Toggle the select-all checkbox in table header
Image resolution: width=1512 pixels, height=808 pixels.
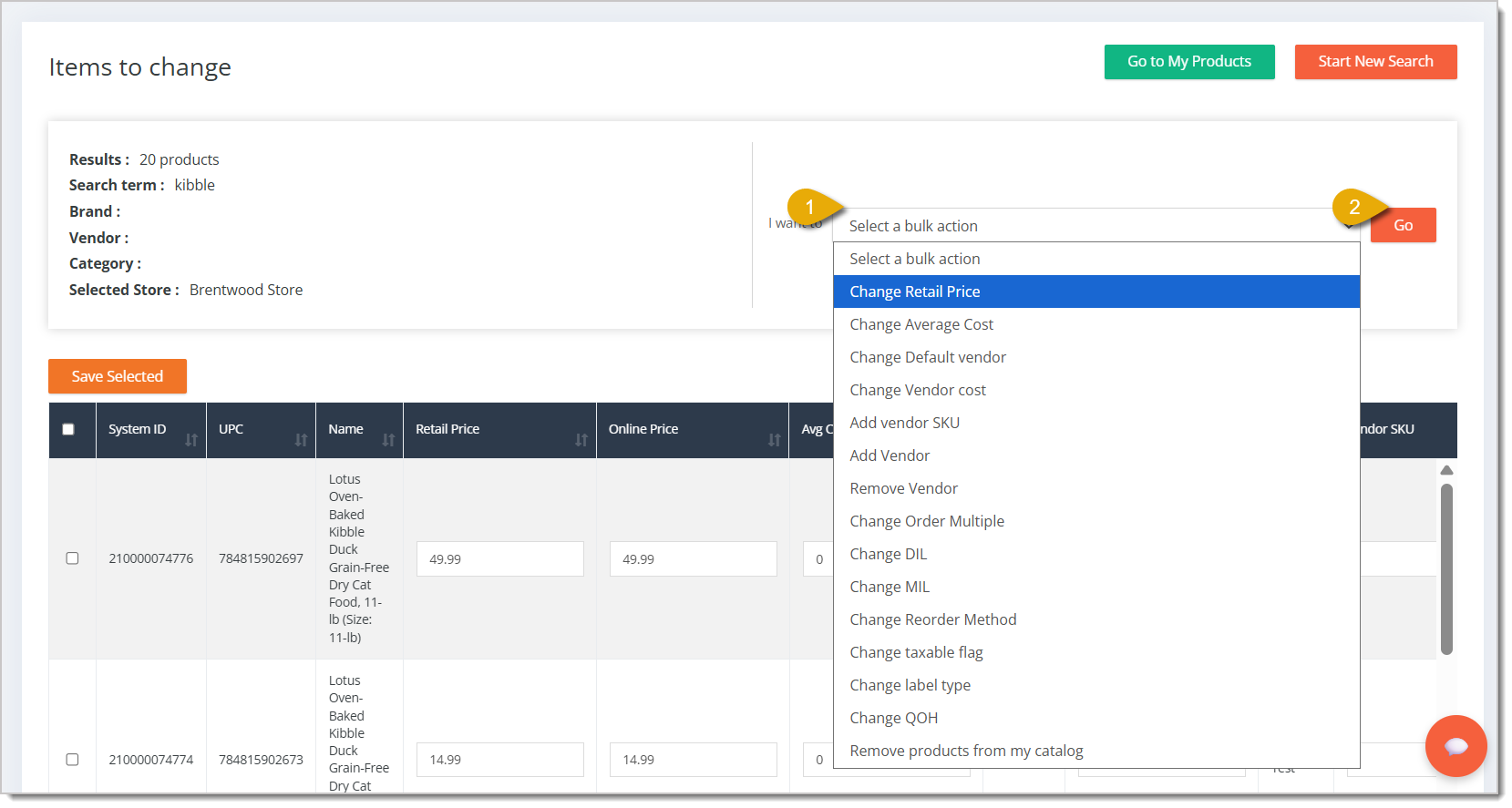pos(68,429)
